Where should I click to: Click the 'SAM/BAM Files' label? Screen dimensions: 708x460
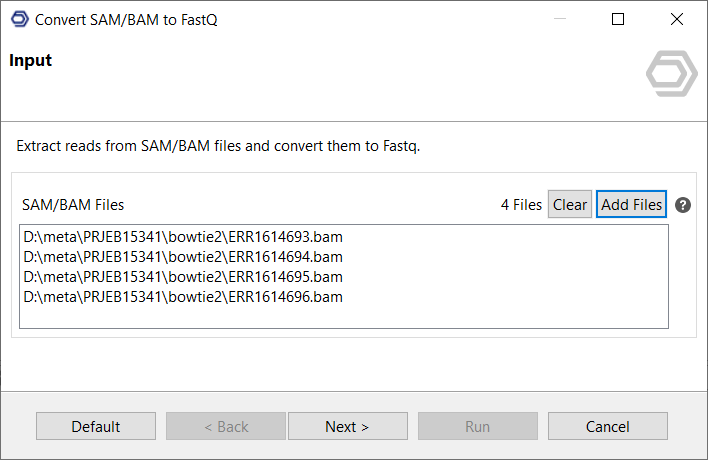(73, 205)
